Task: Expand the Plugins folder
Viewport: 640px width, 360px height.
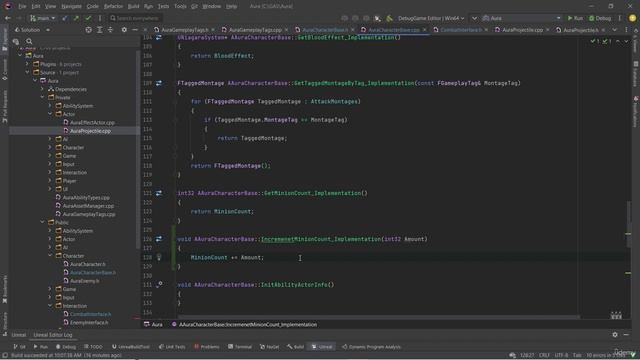Action: (x=27, y=64)
